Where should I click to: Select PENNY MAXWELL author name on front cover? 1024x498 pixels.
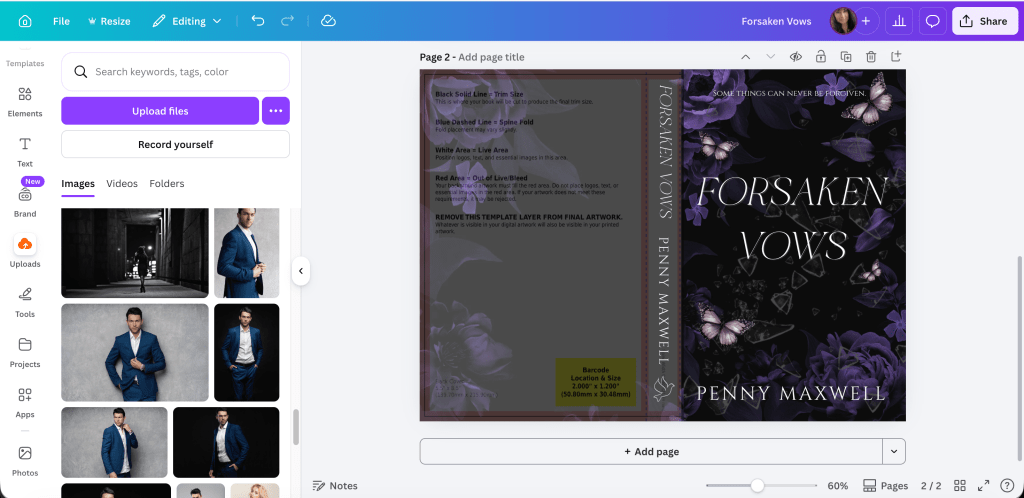[791, 394]
